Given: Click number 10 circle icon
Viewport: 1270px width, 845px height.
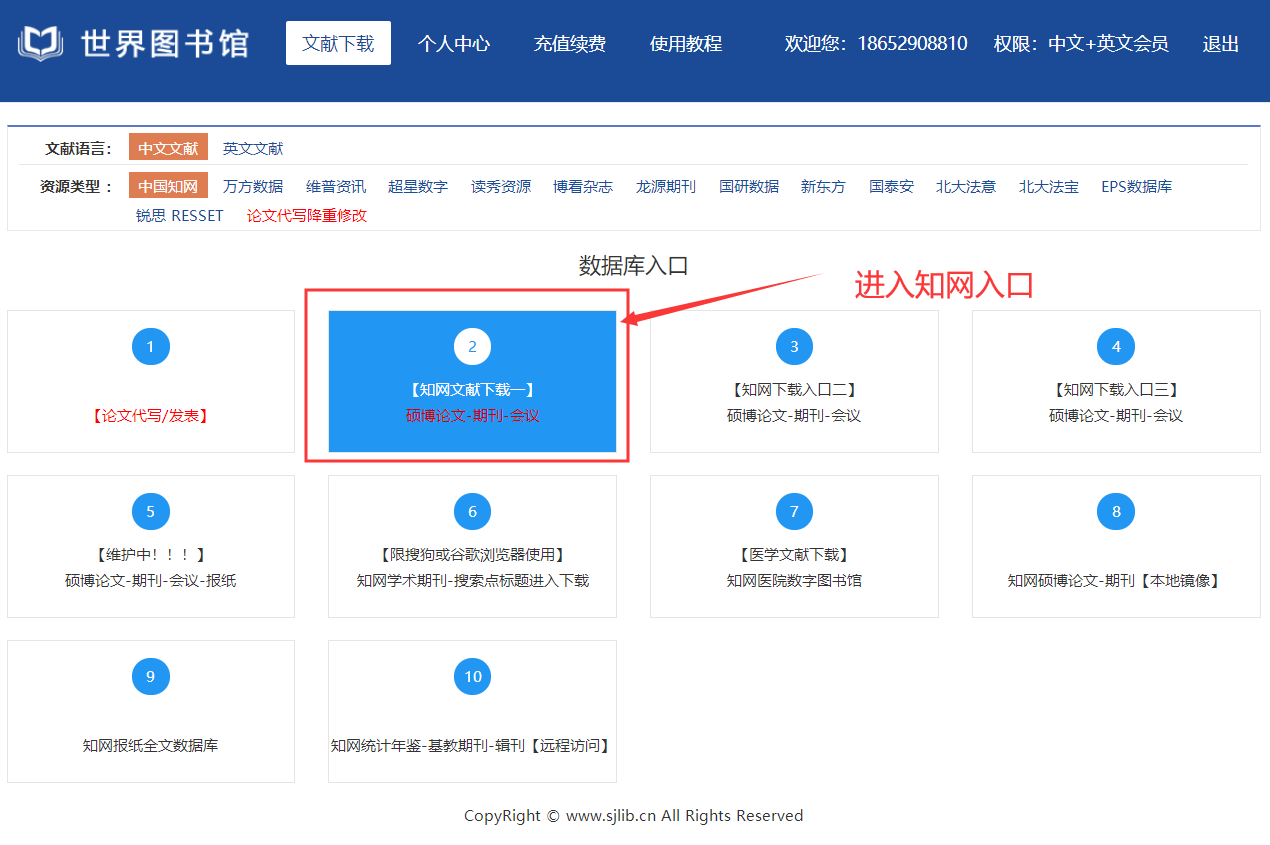Looking at the screenshot, I should pyautogui.click(x=473, y=677).
